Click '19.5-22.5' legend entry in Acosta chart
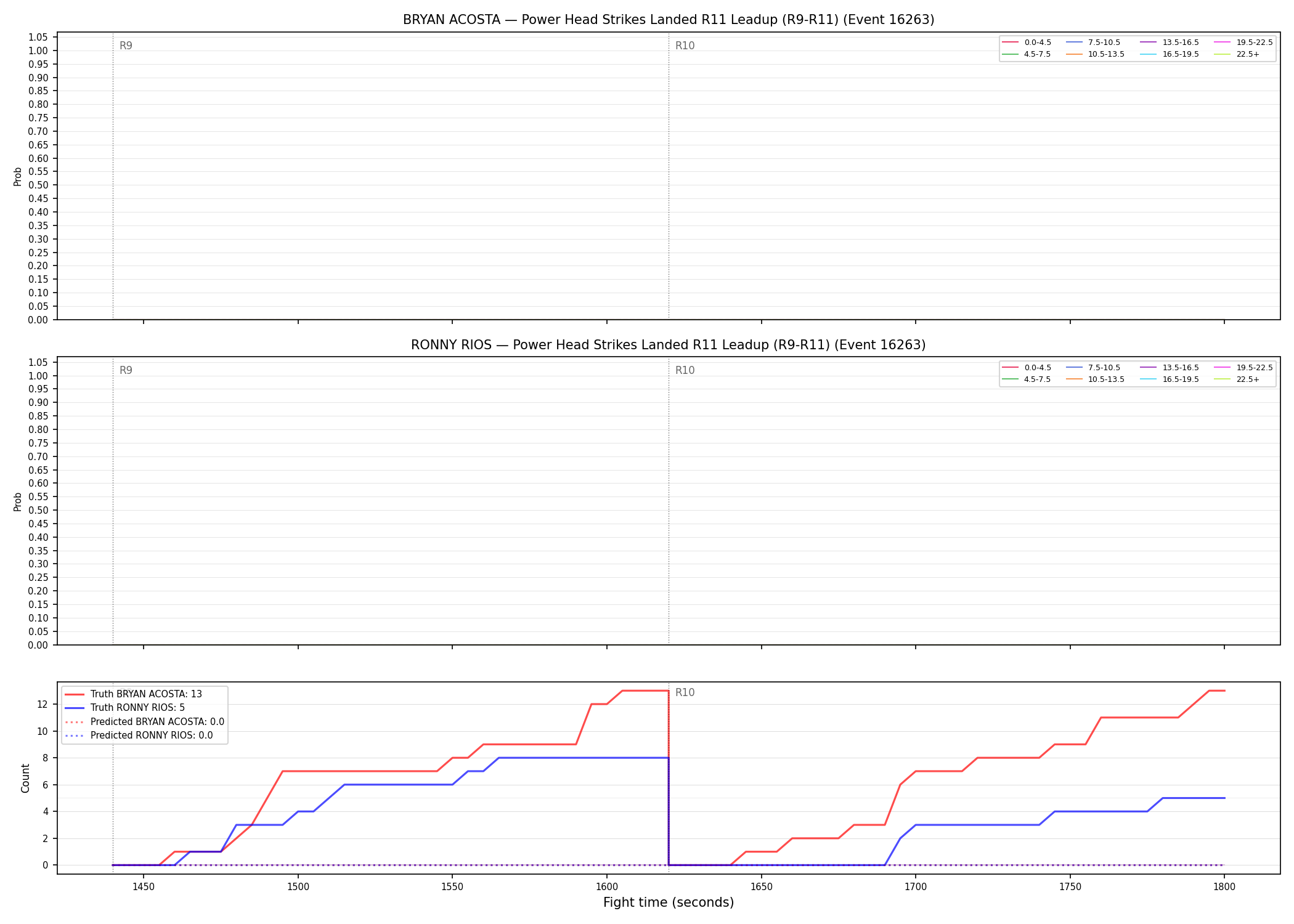 point(1243,43)
